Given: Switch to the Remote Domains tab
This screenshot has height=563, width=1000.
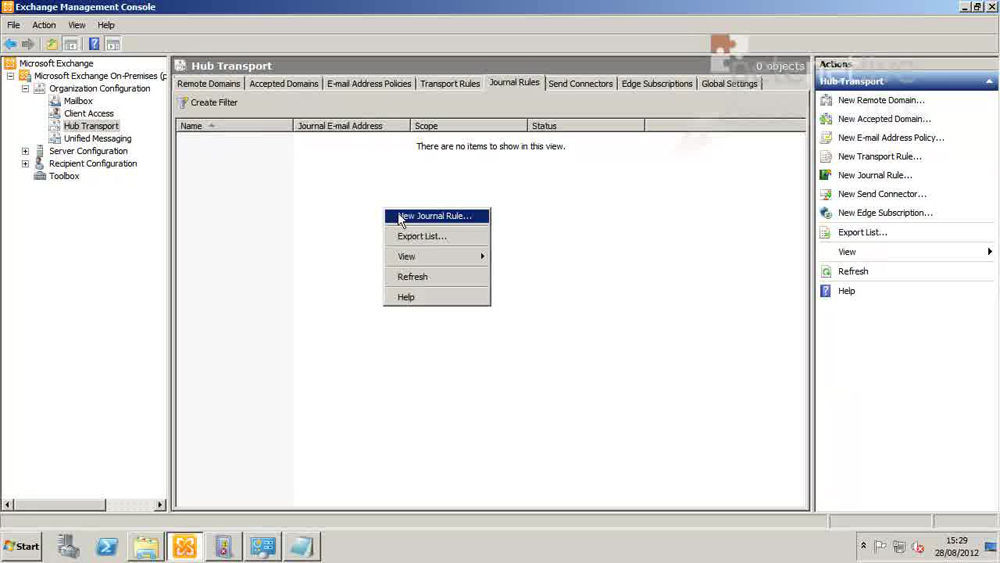Looking at the screenshot, I should [x=209, y=84].
